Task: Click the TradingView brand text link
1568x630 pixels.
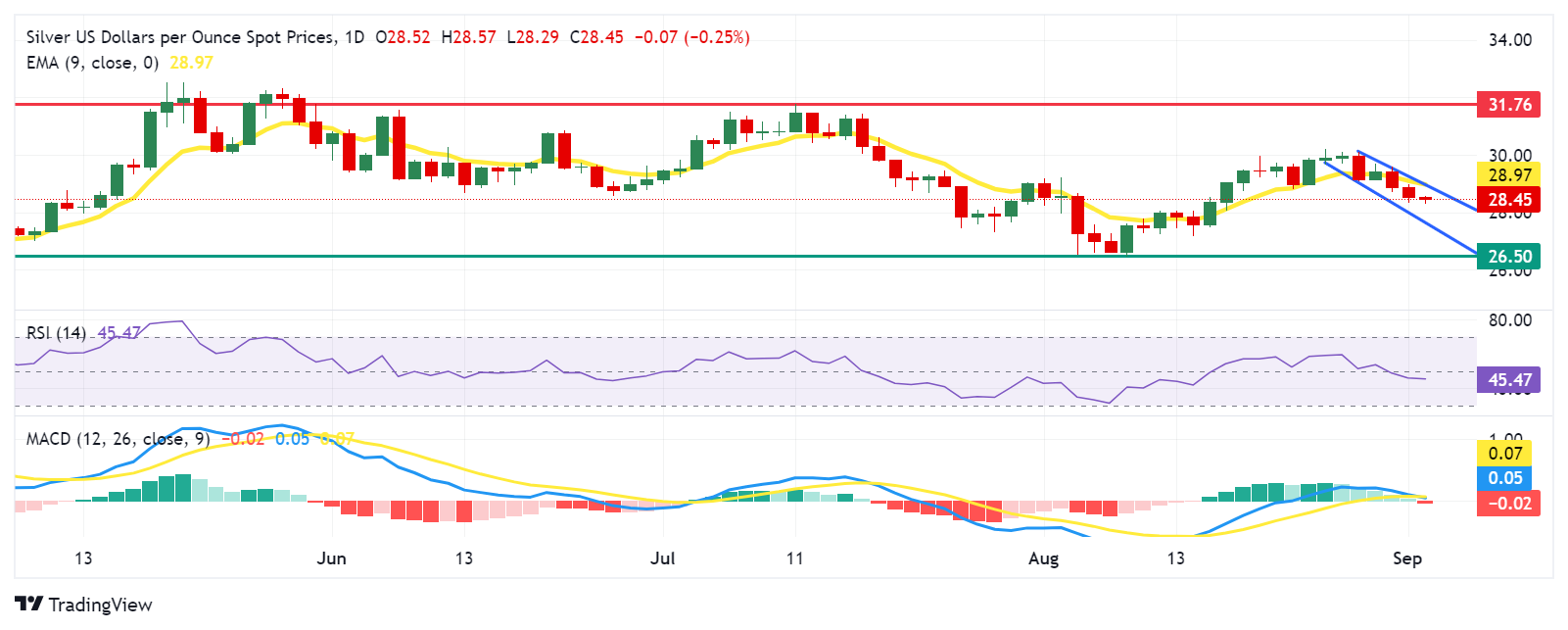Action: [100, 605]
